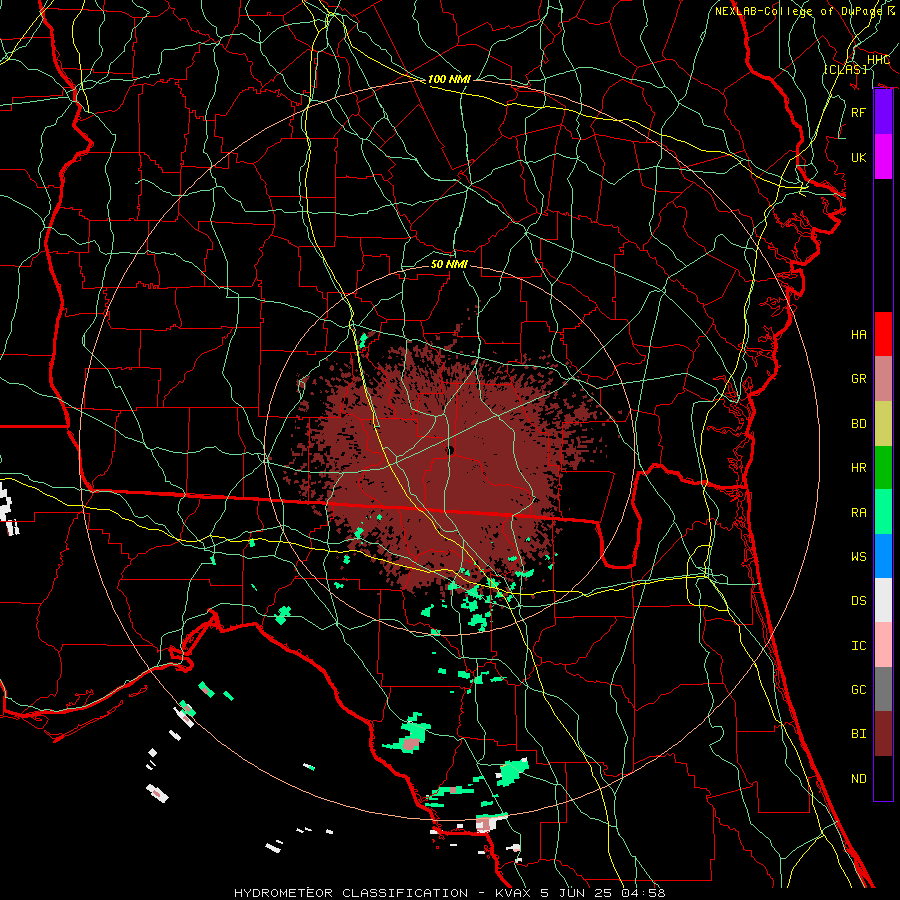This screenshot has width=900, height=900.
Task: Click the RF purple legend swatch
Action: click(883, 112)
